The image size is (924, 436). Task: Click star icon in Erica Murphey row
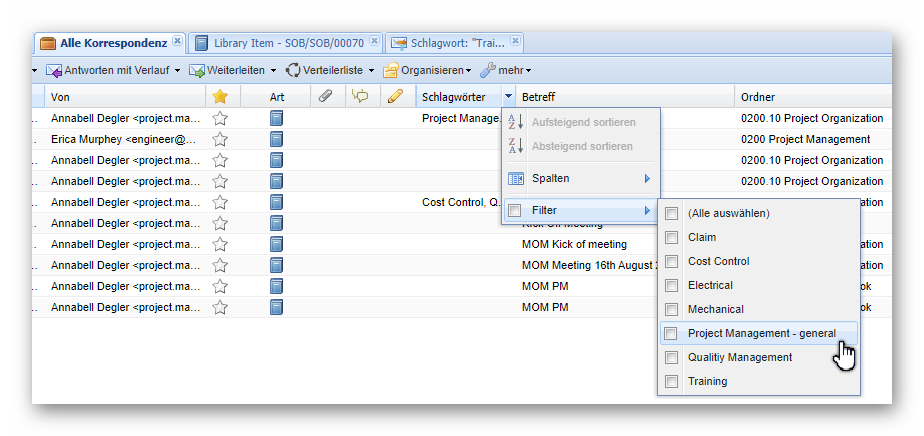click(x=220, y=139)
